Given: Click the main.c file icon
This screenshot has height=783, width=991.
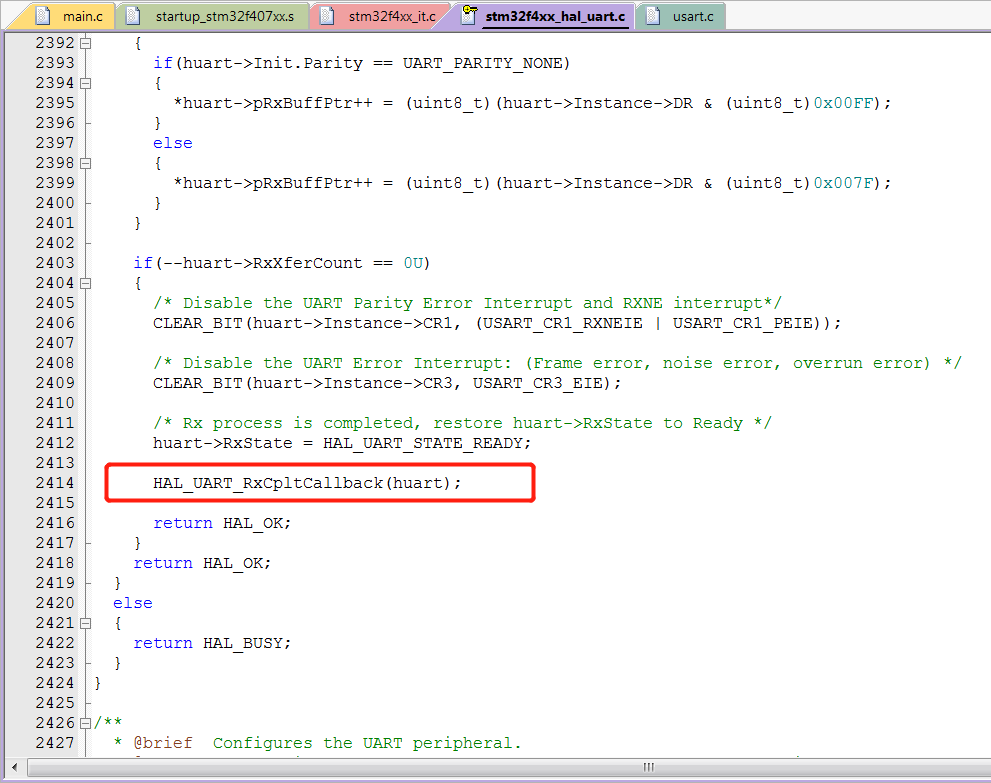Looking at the screenshot, I should tap(43, 15).
